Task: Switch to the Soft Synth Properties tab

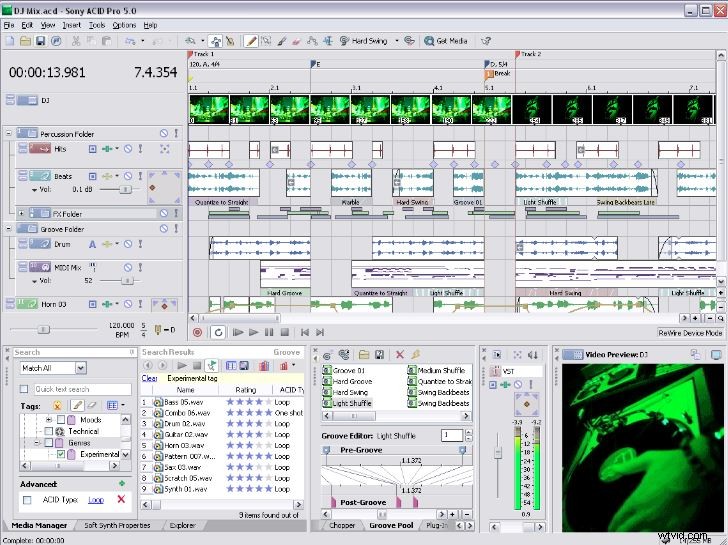Action: point(117,525)
